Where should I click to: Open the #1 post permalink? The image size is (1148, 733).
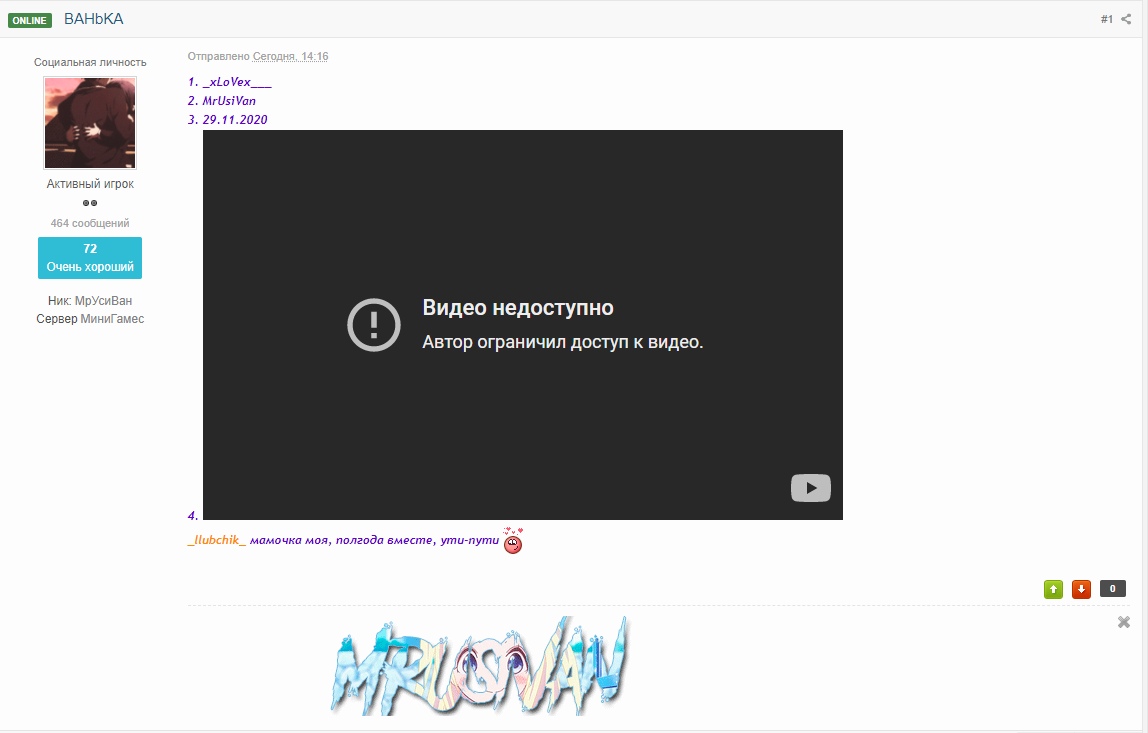(1106, 19)
